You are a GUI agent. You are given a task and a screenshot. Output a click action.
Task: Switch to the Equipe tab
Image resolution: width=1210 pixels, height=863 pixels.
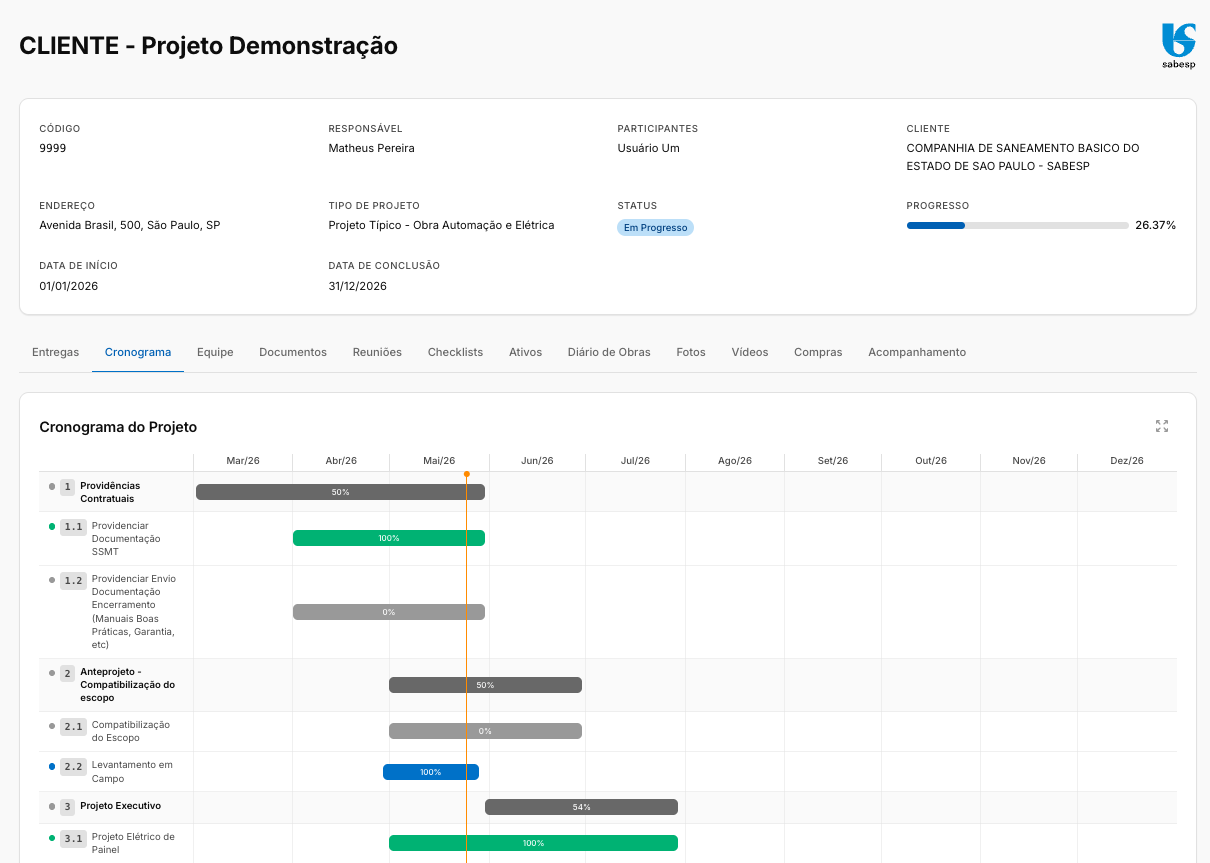(215, 352)
